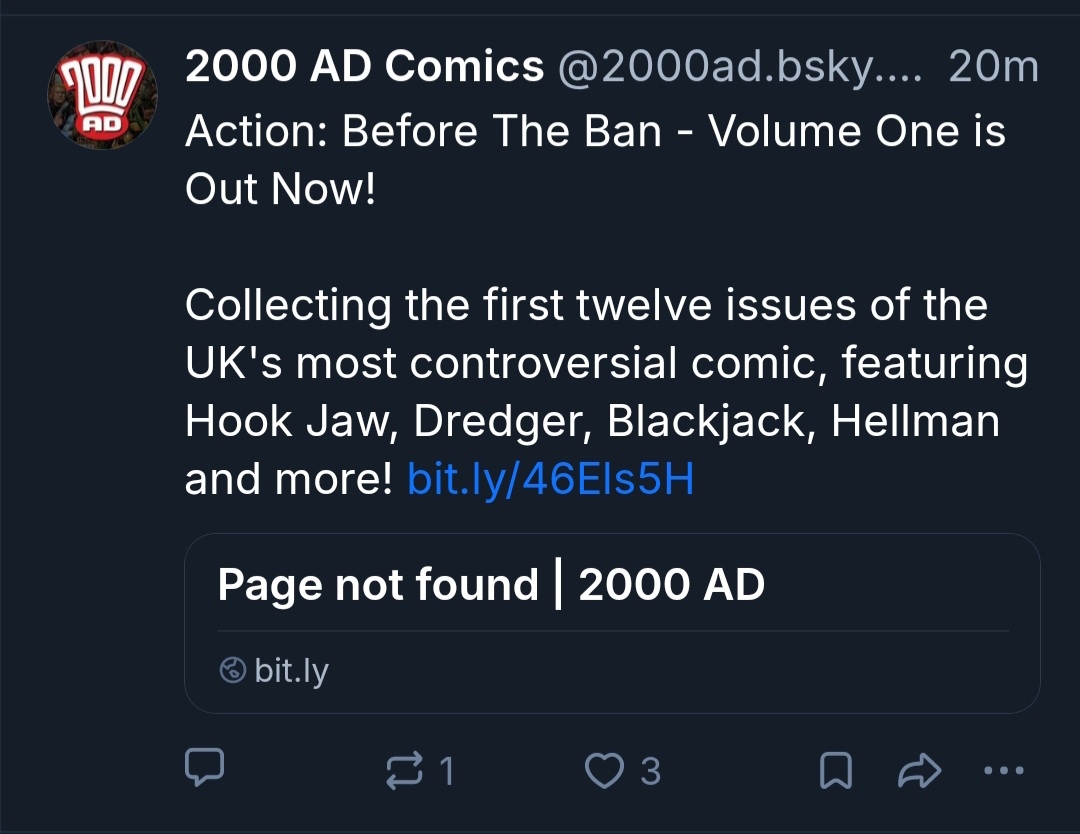Click the 'Action: Before The Ban' headline text
Image resolution: width=1080 pixels, height=834 pixels.
point(423,131)
